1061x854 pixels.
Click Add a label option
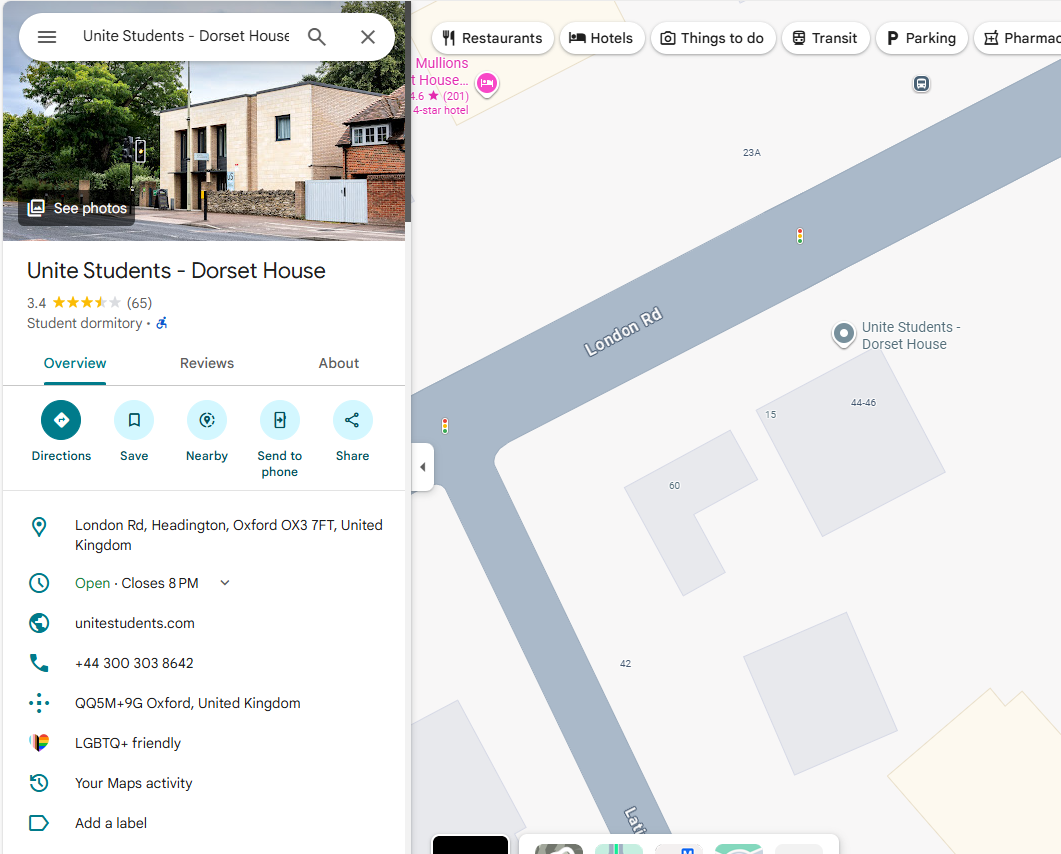[111, 823]
